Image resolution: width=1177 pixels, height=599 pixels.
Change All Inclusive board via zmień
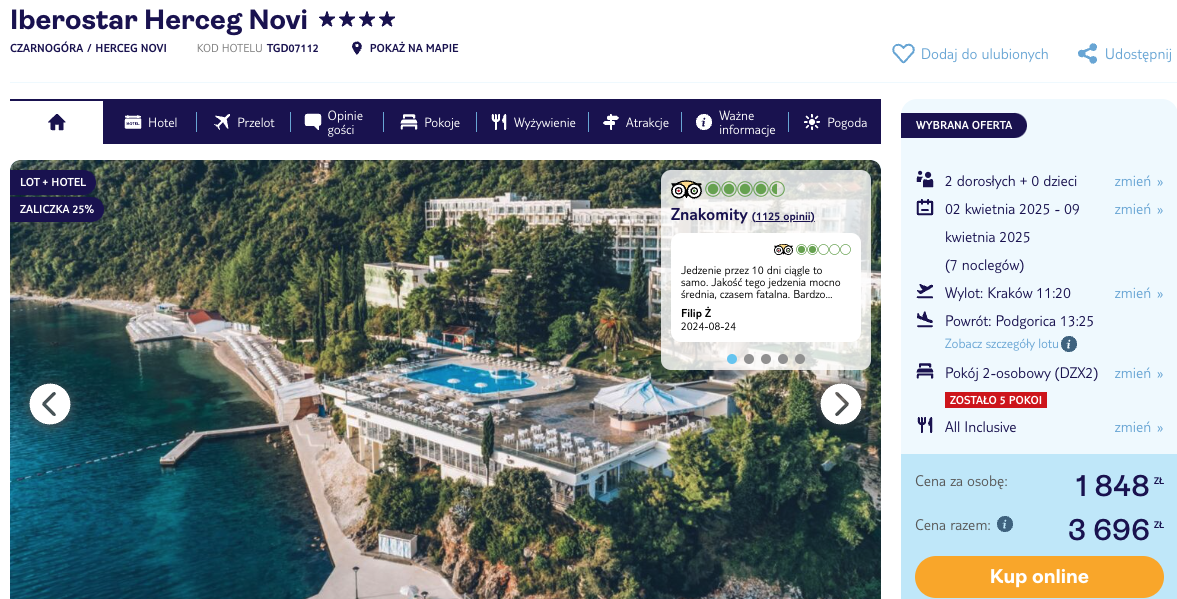click(1138, 427)
